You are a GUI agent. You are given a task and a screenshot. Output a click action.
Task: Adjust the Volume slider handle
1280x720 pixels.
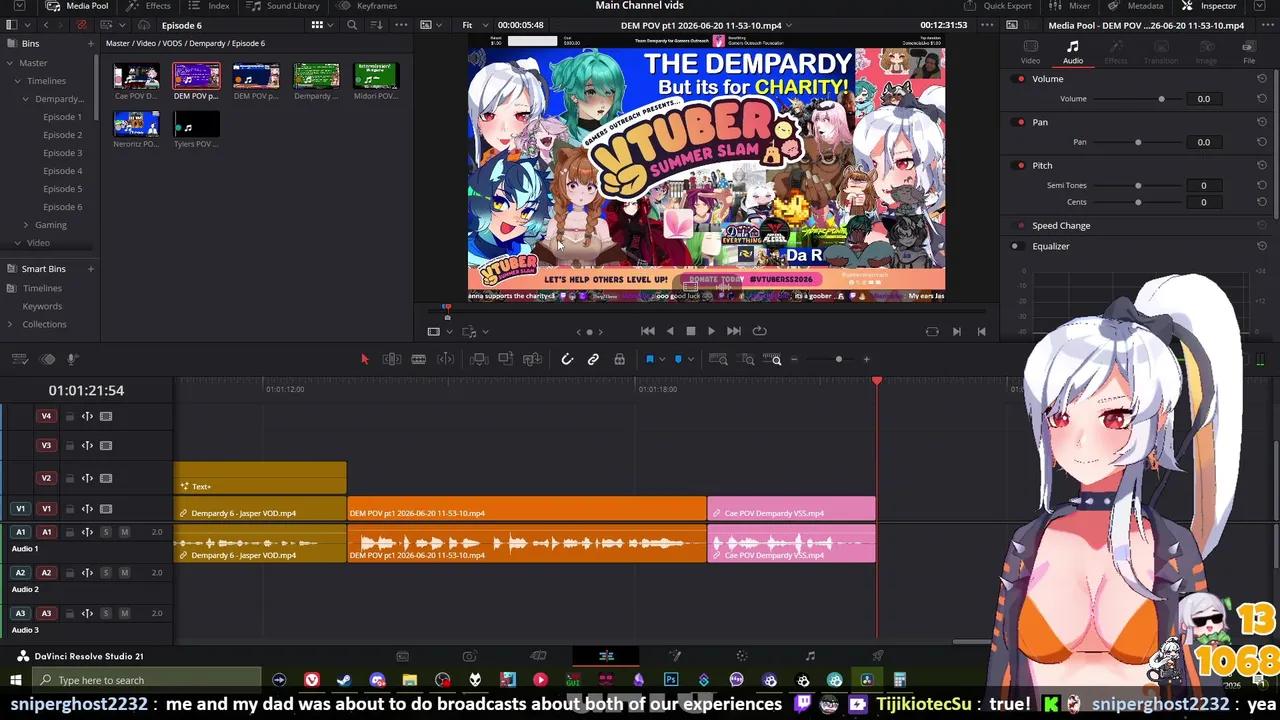1161,99
